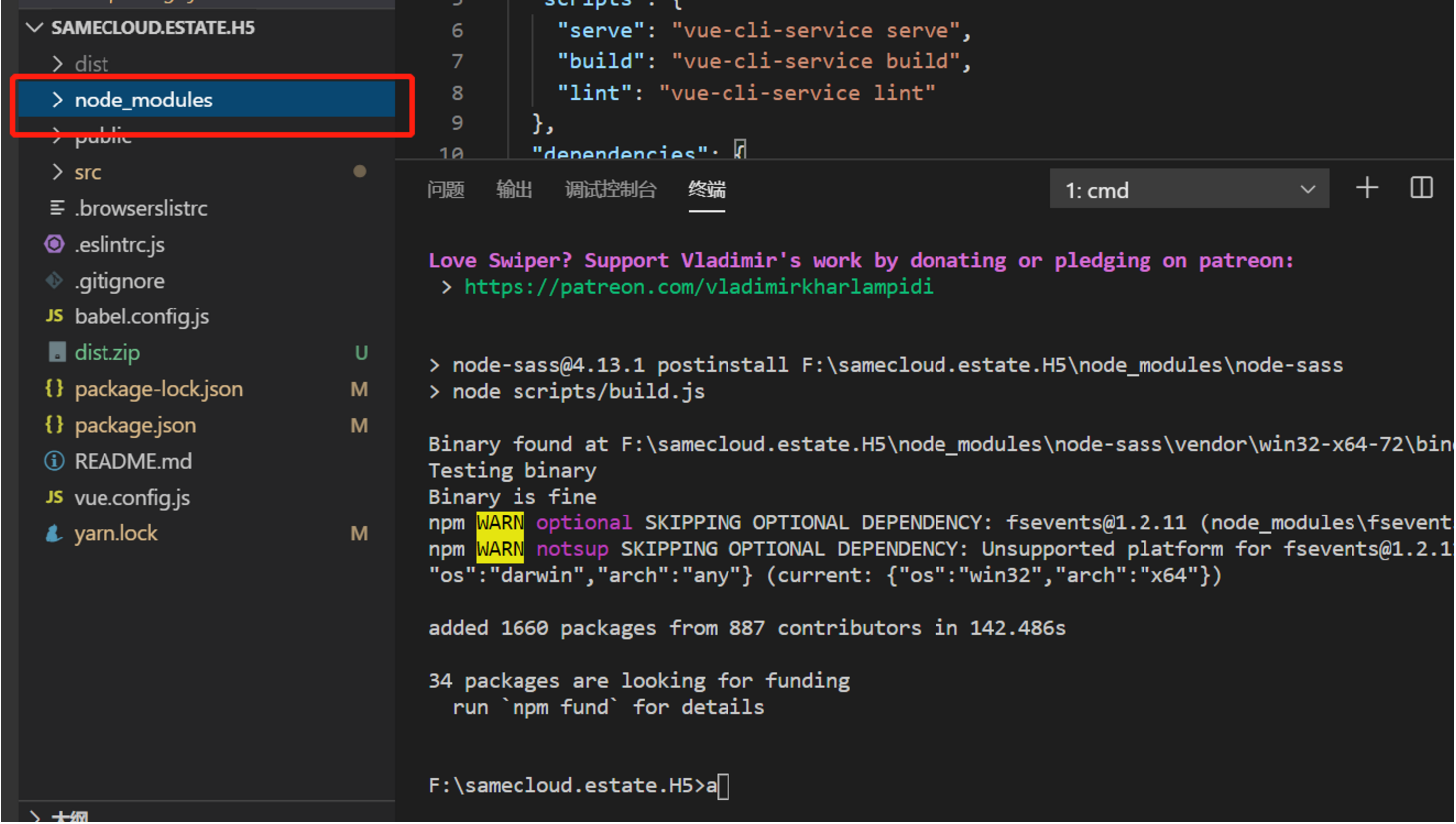Select the node_modules folder row
Screen dimensions: 1456x824
(x=206, y=100)
